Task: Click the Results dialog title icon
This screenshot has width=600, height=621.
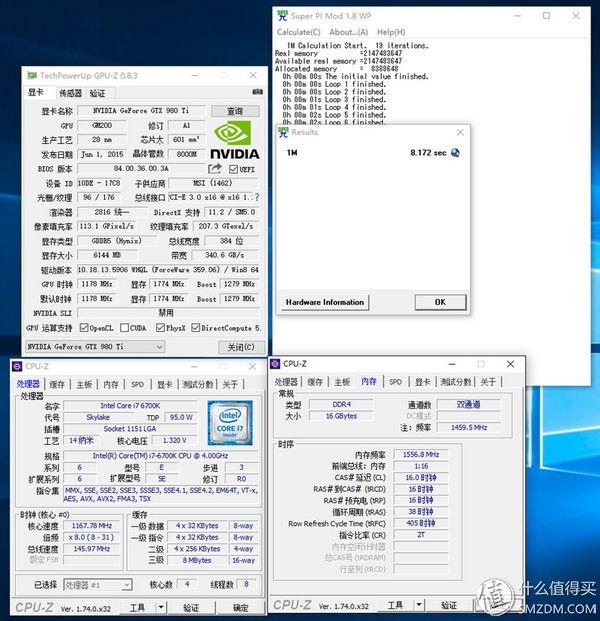Action: [283, 132]
